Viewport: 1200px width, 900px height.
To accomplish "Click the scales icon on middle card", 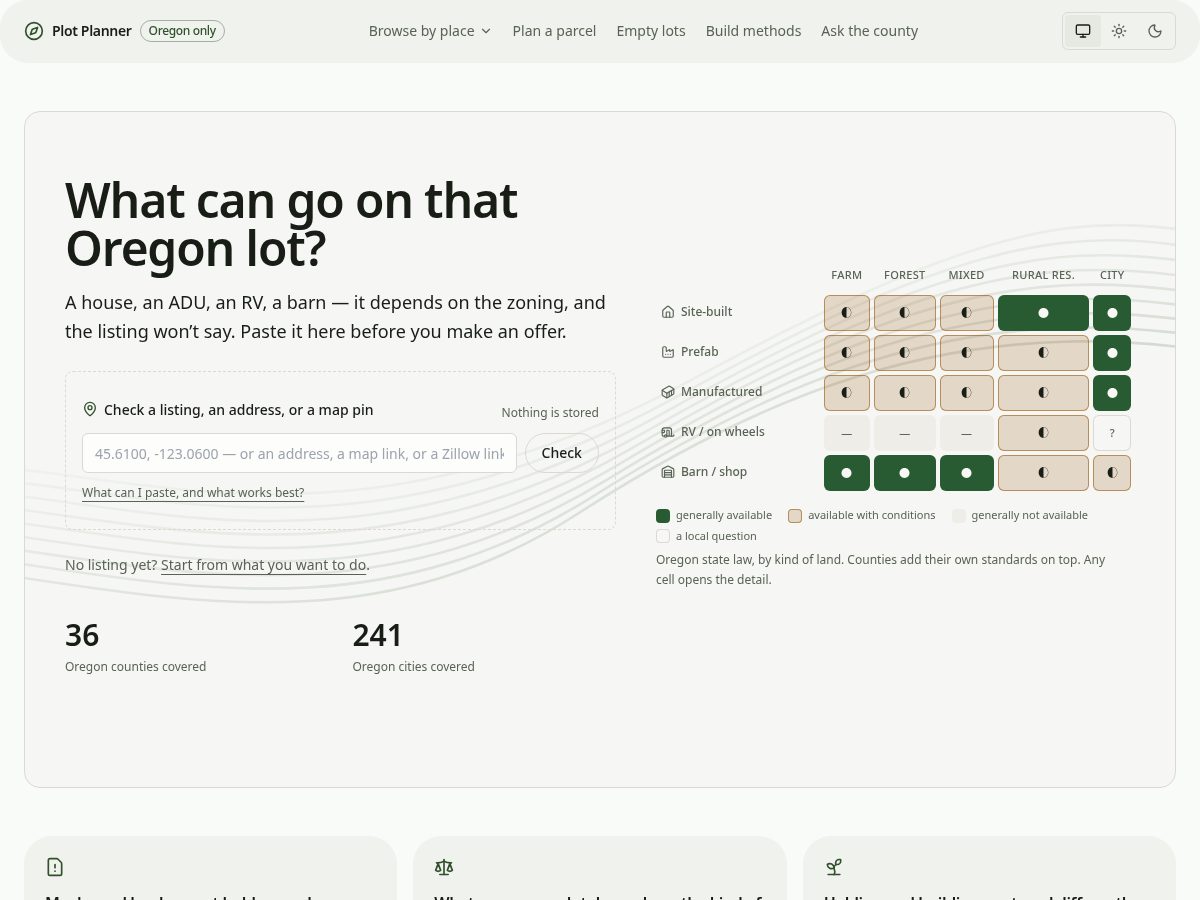I will 444,867.
